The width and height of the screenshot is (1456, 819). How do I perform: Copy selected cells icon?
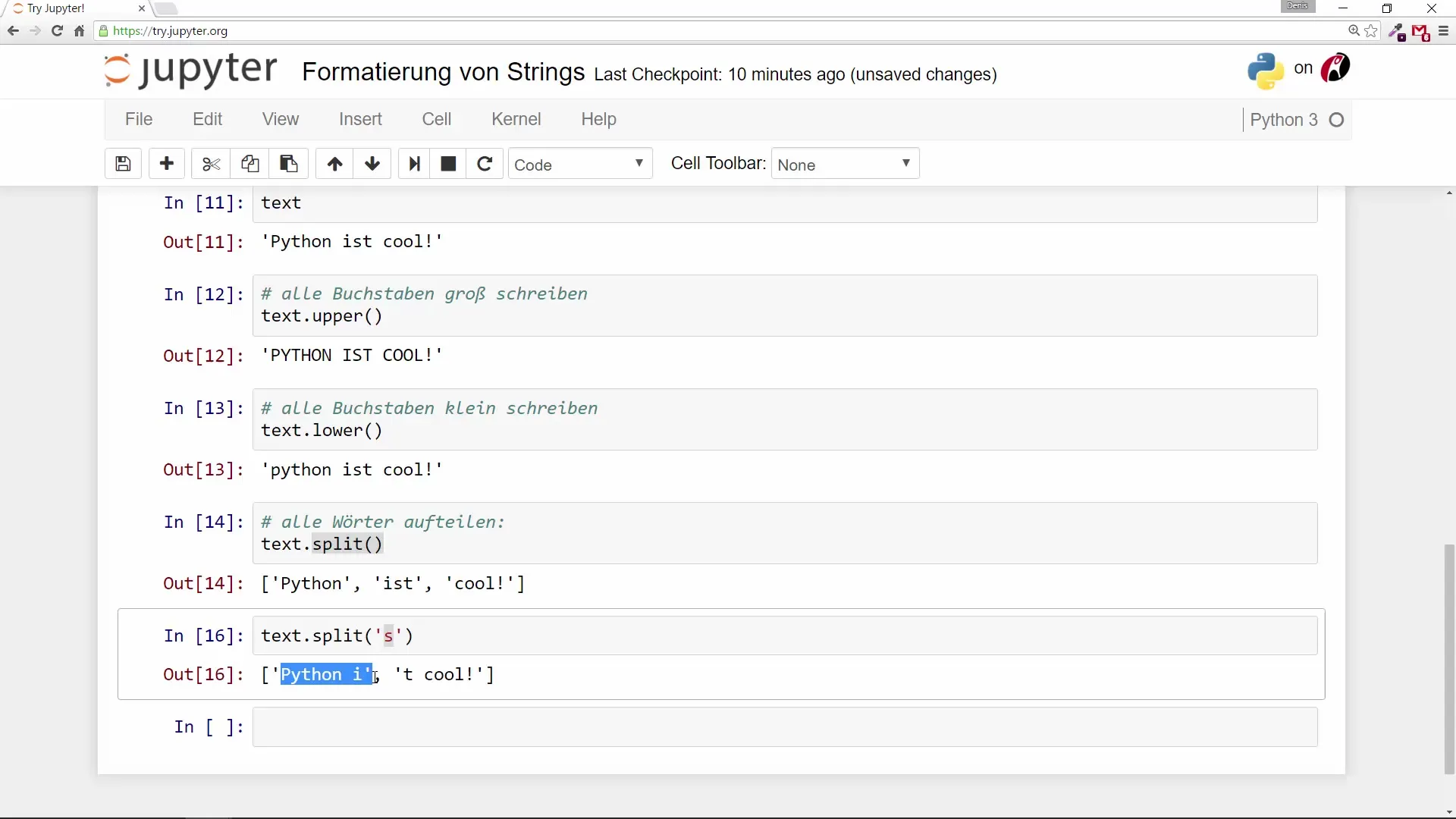click(x=249, y=164)
